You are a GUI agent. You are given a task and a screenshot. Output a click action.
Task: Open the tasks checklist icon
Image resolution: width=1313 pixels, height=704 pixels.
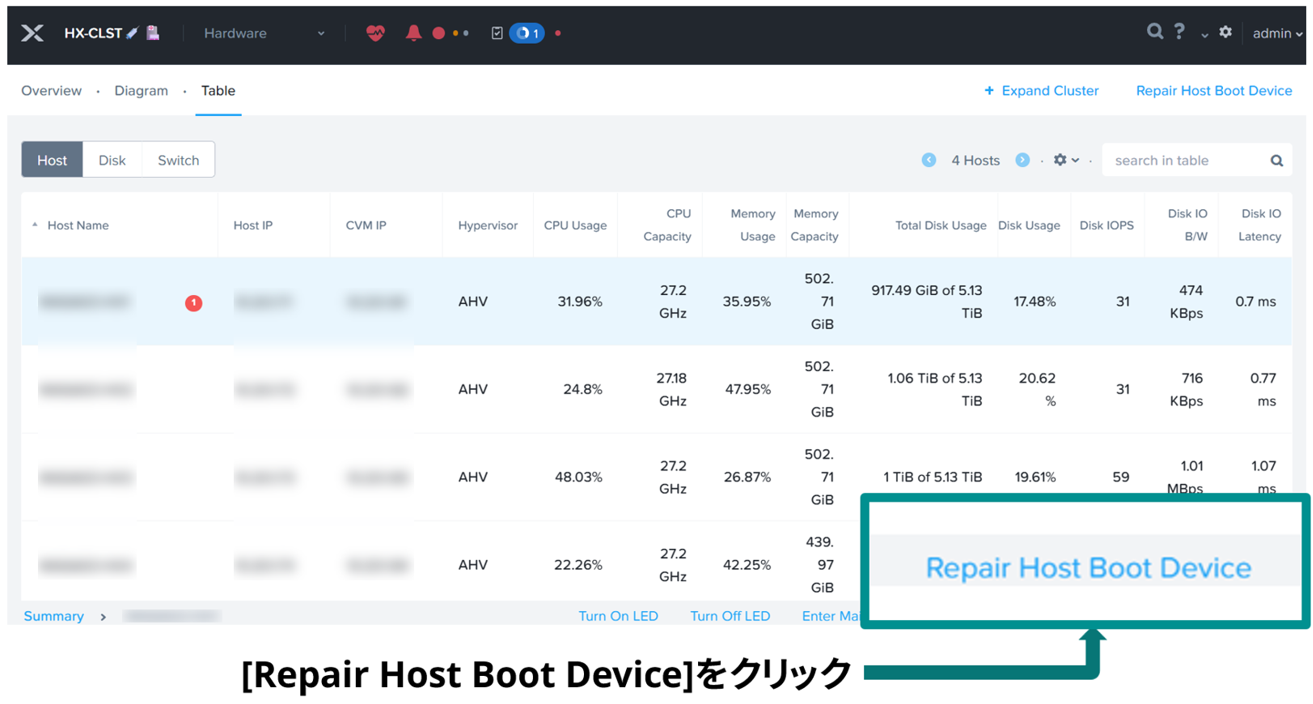click(x=497, y=33)
